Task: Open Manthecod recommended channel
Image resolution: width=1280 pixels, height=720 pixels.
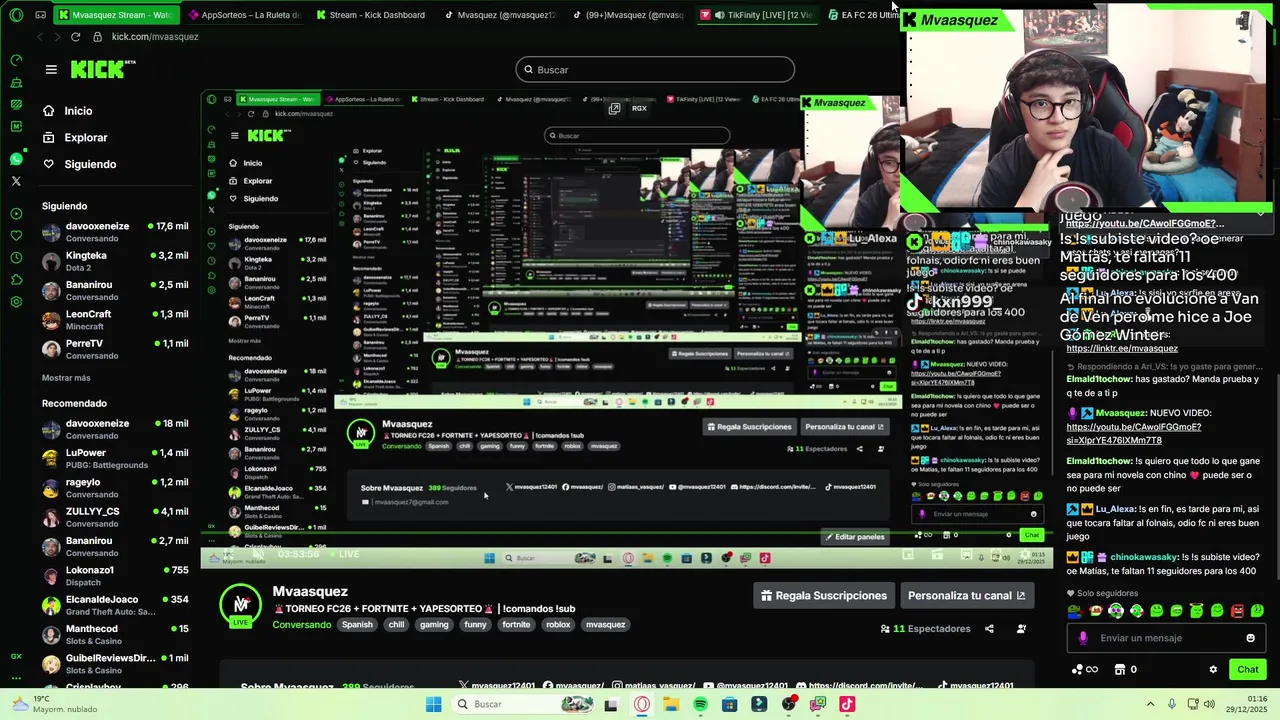Action: point(115,634)
